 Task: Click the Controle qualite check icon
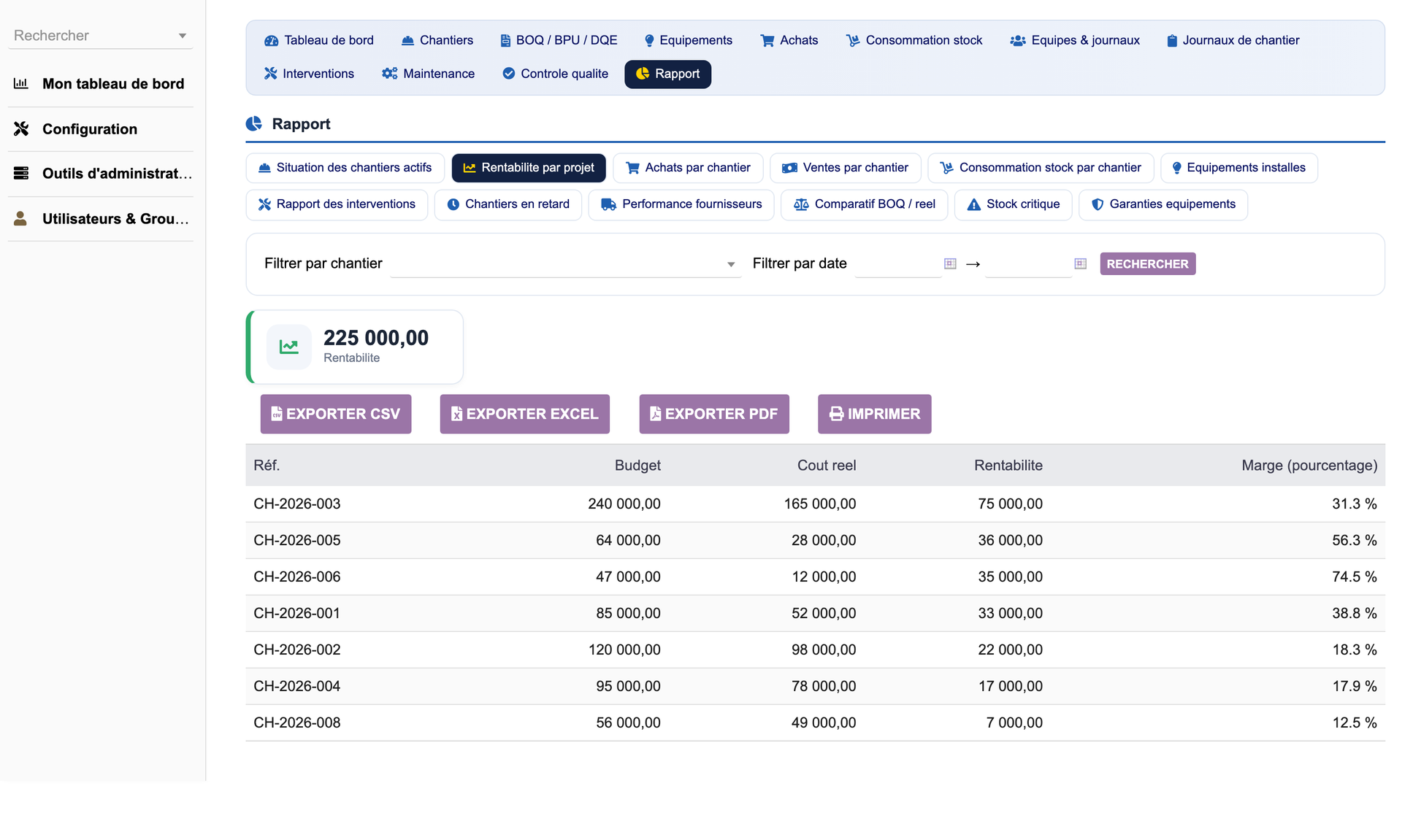click(x=509, y=74)
